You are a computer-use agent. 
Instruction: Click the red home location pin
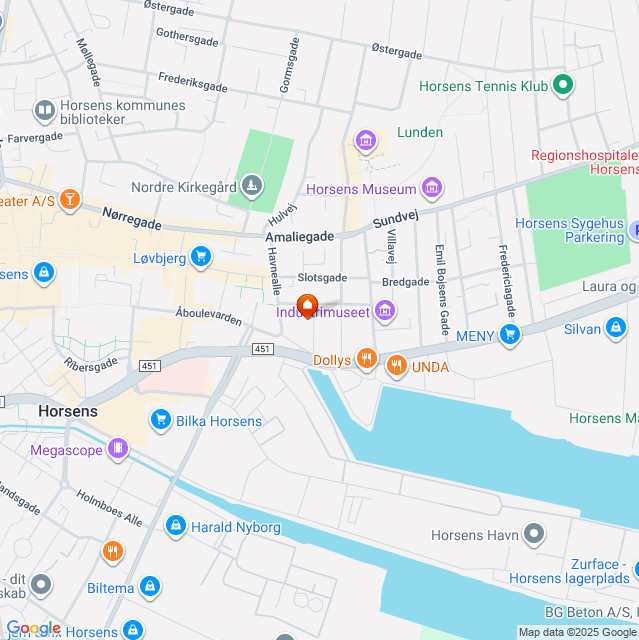[x=307, y=306]
